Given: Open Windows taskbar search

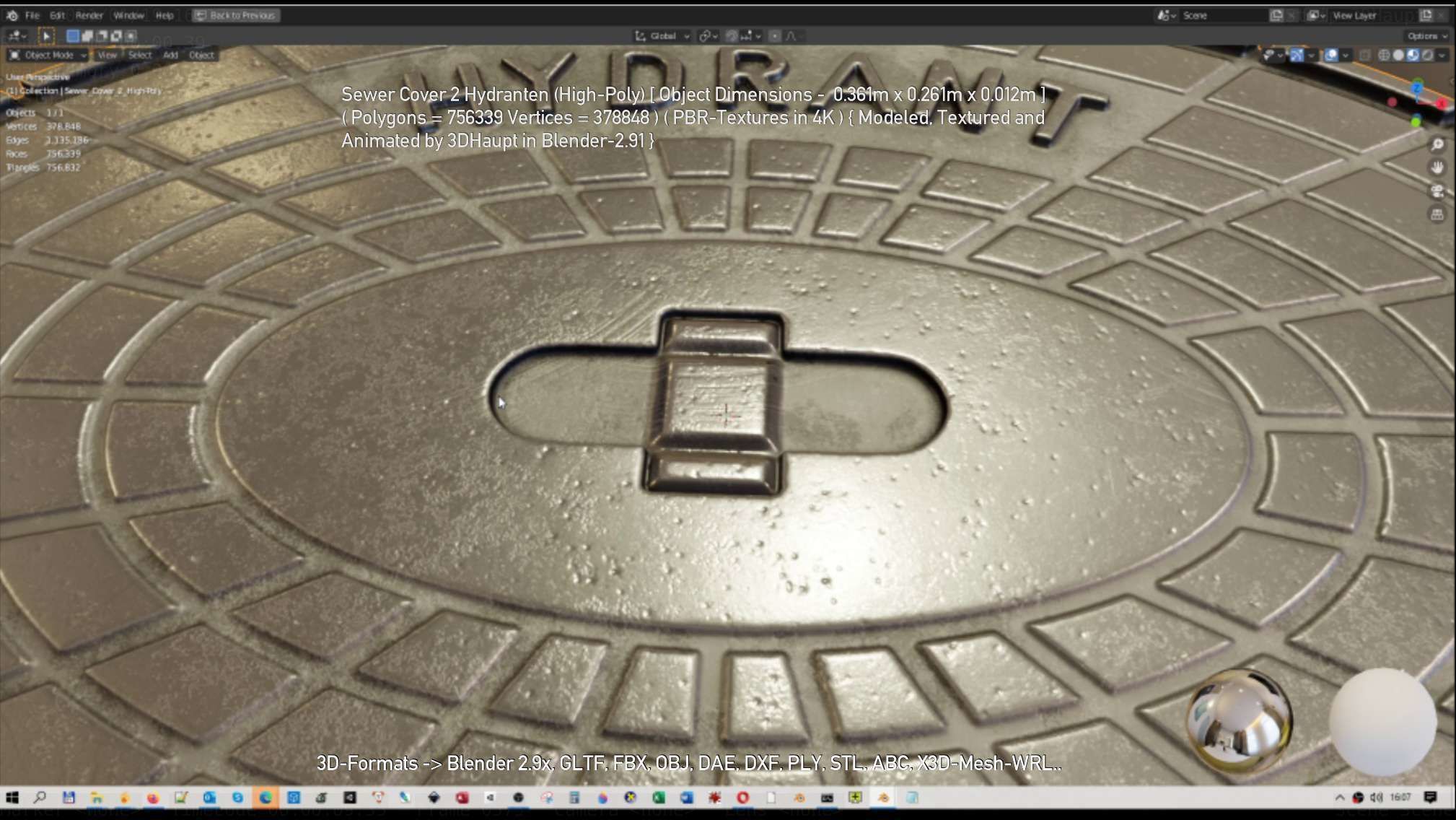Looking at the screenshot, I should [x=40, y=798].
